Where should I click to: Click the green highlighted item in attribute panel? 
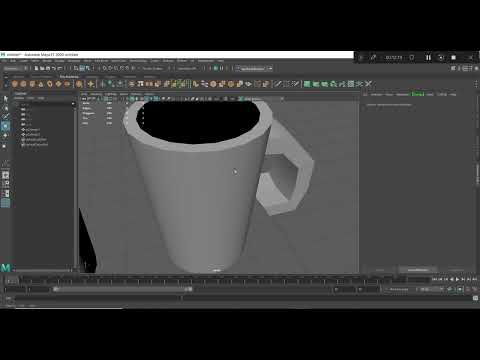pos(418,94)
